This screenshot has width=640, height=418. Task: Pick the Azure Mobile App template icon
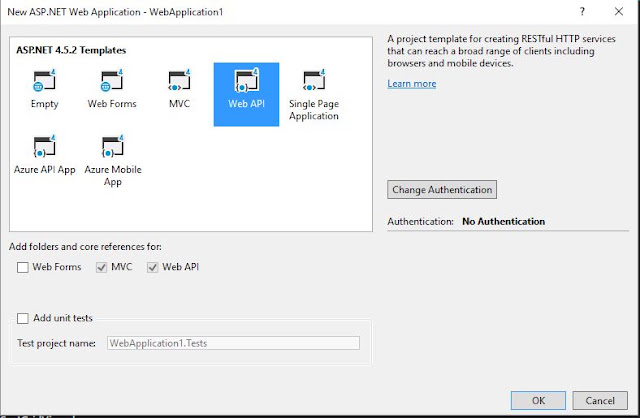(112, 146)
